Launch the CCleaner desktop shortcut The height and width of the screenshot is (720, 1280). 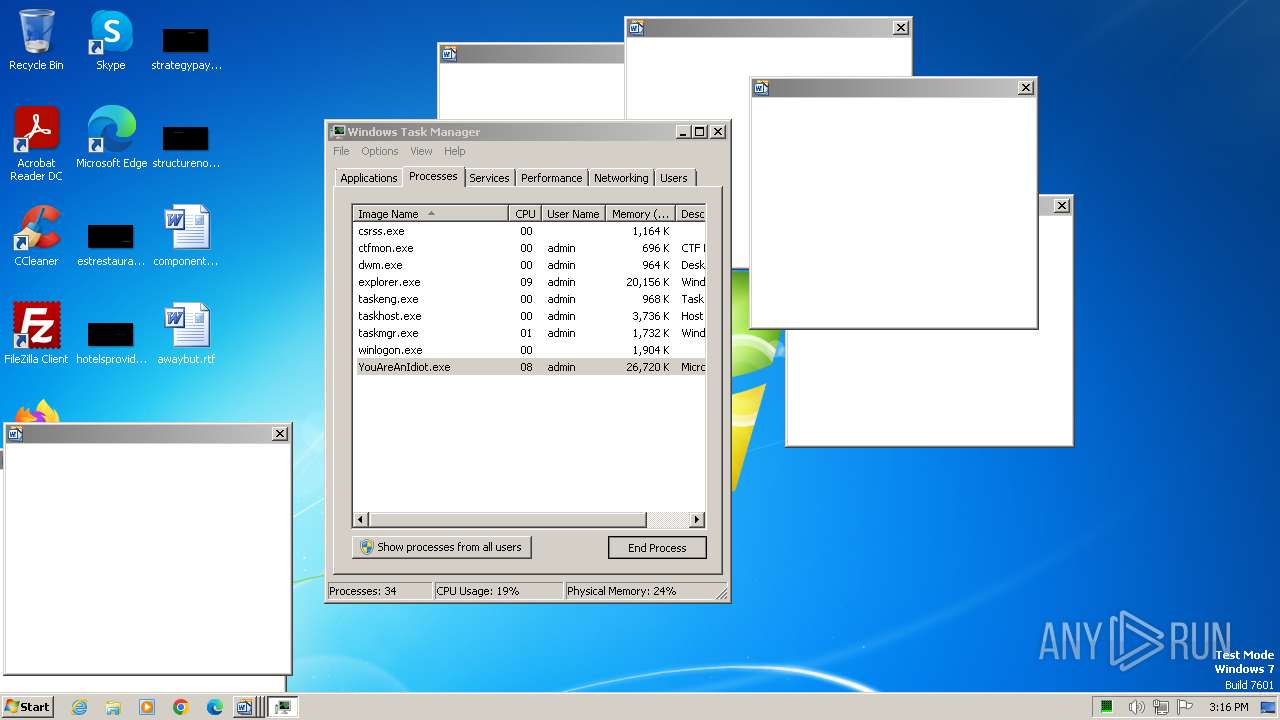tap(36, 236)
